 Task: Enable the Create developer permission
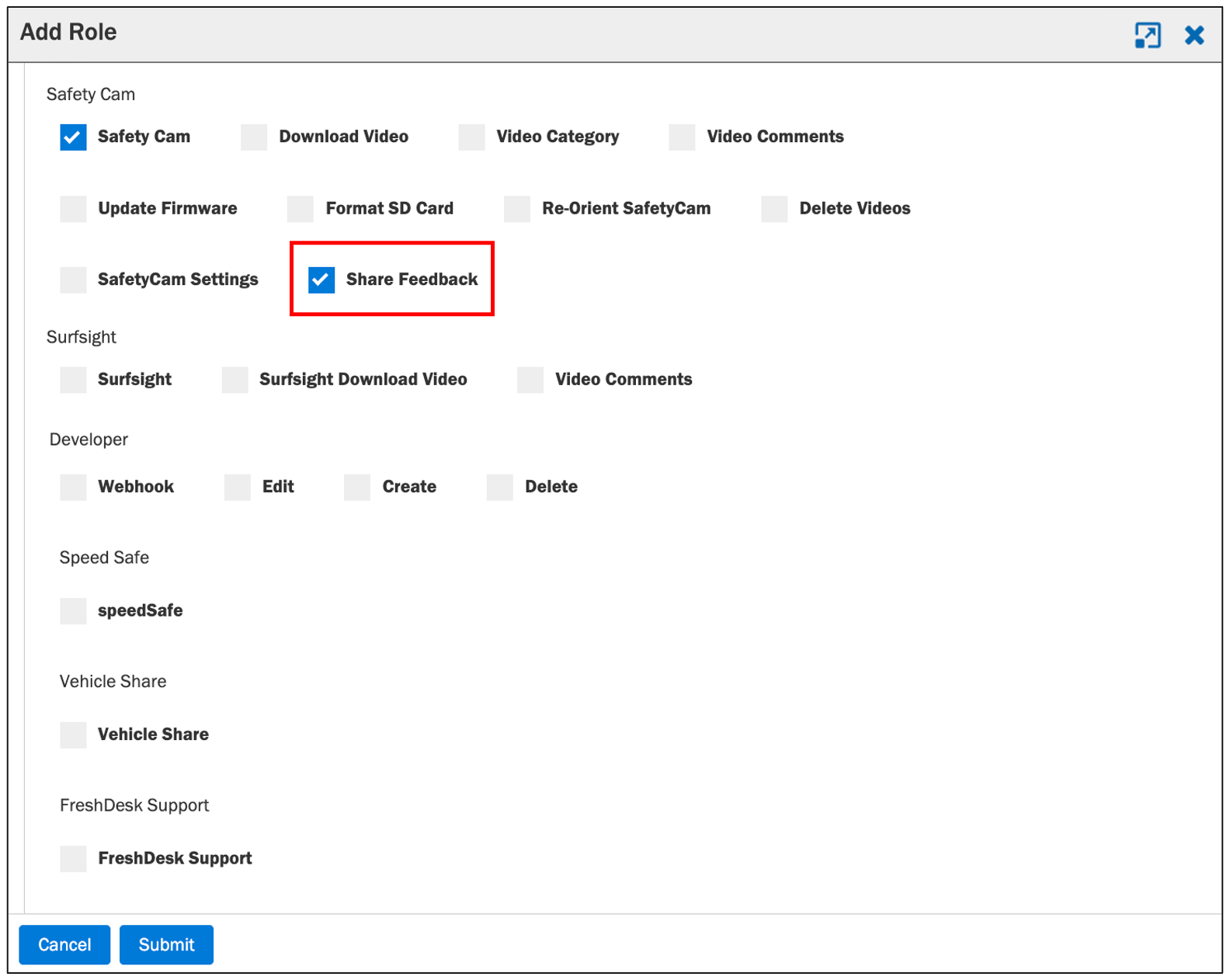pos(357,488)
